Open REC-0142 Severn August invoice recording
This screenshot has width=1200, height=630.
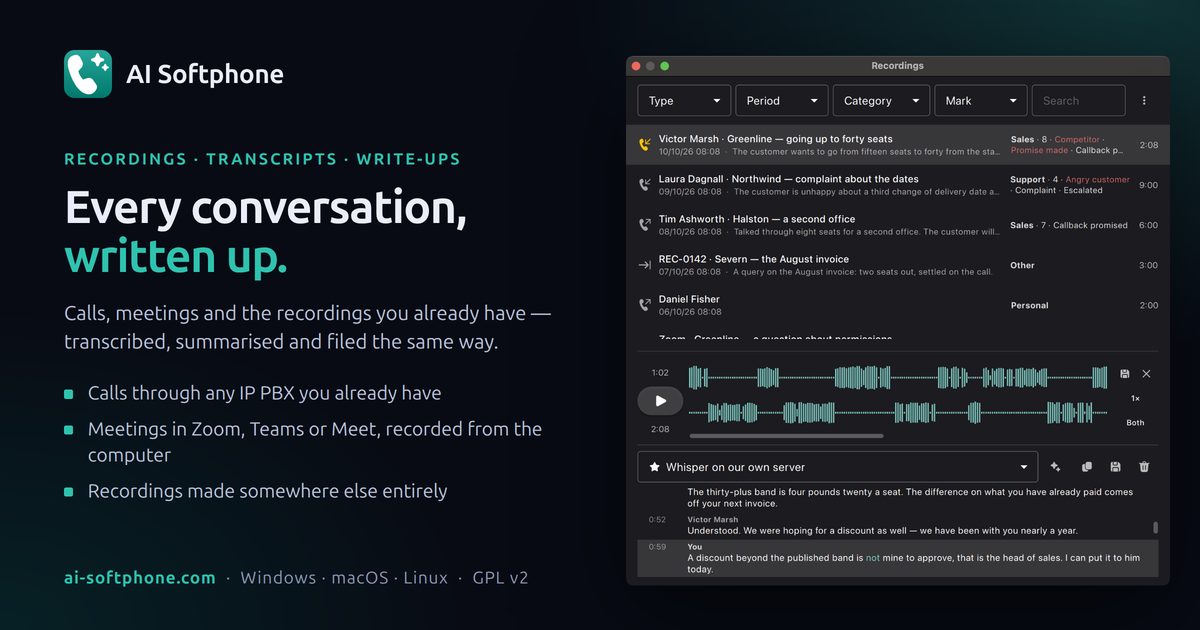tap(897, 265)
